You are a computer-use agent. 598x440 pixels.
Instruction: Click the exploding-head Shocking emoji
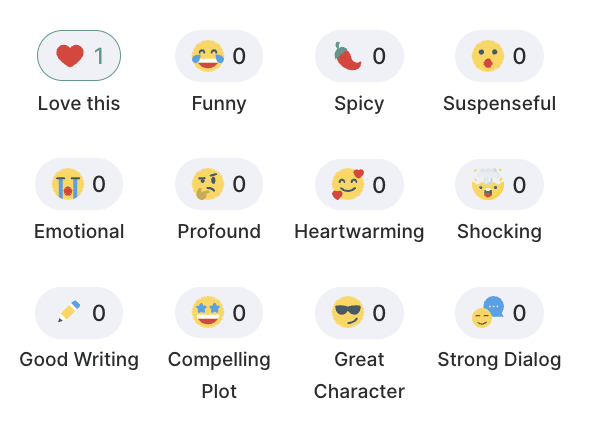click(x=488, y=184)
